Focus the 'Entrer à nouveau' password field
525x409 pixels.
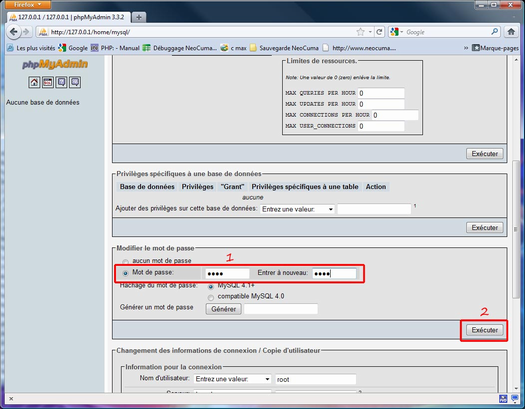[x=334, y=273]
